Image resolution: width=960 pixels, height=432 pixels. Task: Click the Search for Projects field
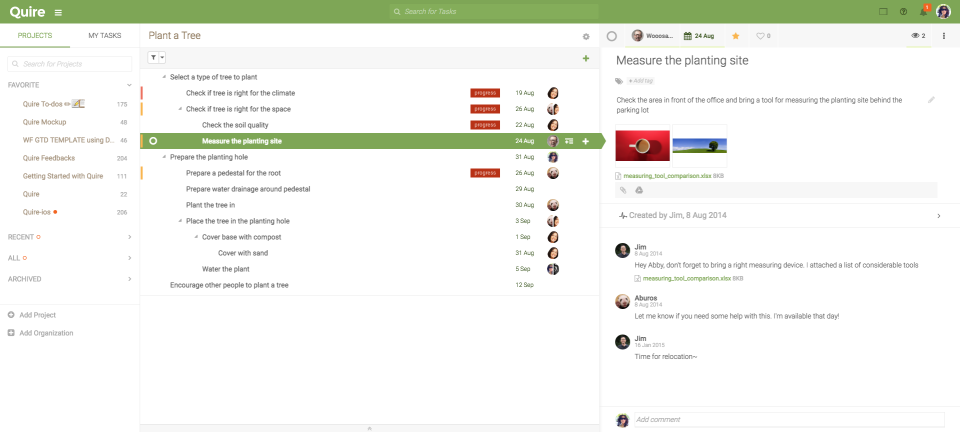pos(70,64)
